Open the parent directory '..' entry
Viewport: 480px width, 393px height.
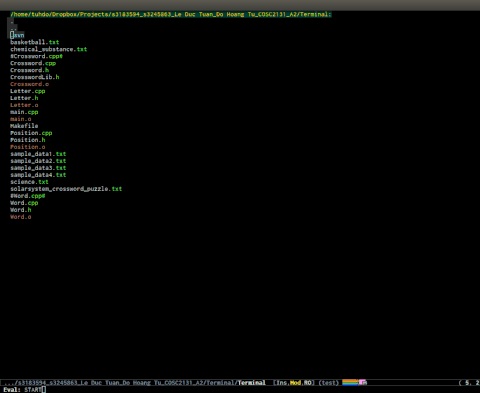[12, 28]
